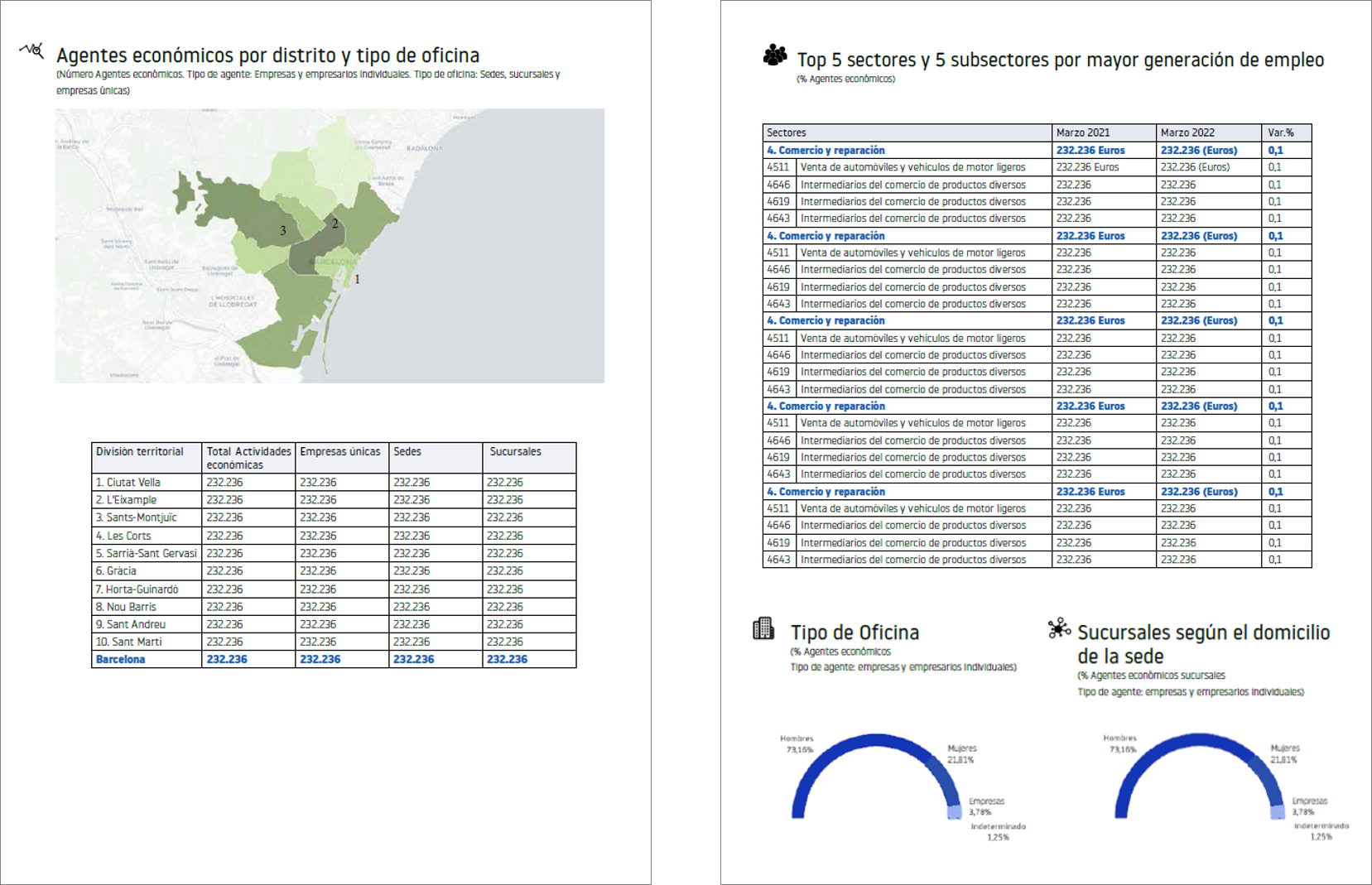Select the Ciutat Vella row label
This screenshot has height=885, width=1372.
click(x=128, y=483)
